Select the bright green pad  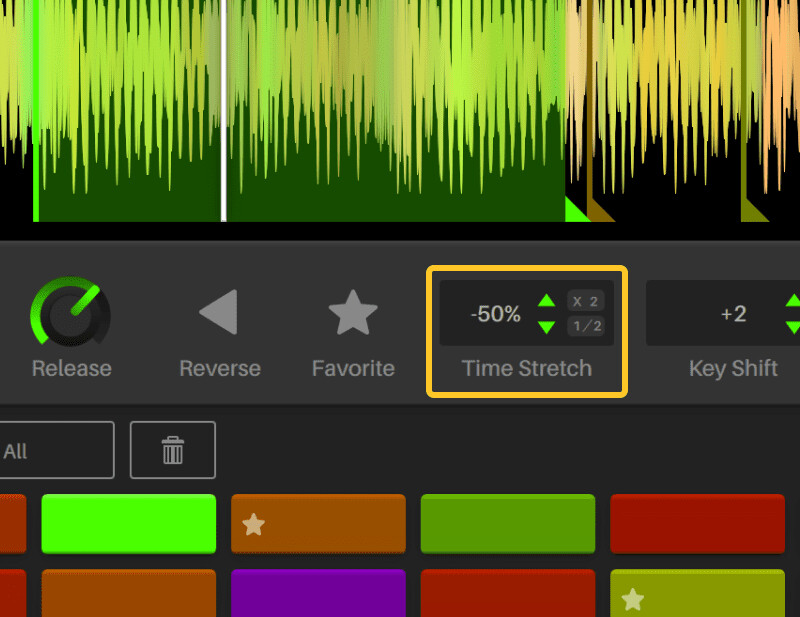[128, 523]
